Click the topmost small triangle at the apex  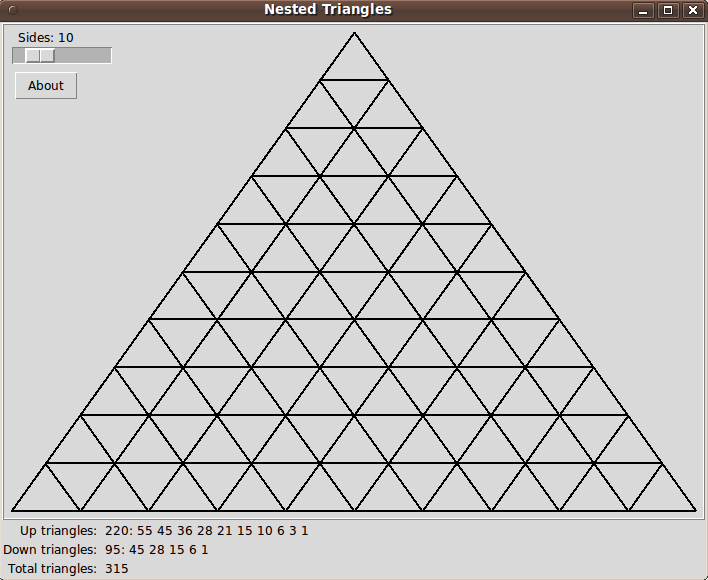point(354,63)
